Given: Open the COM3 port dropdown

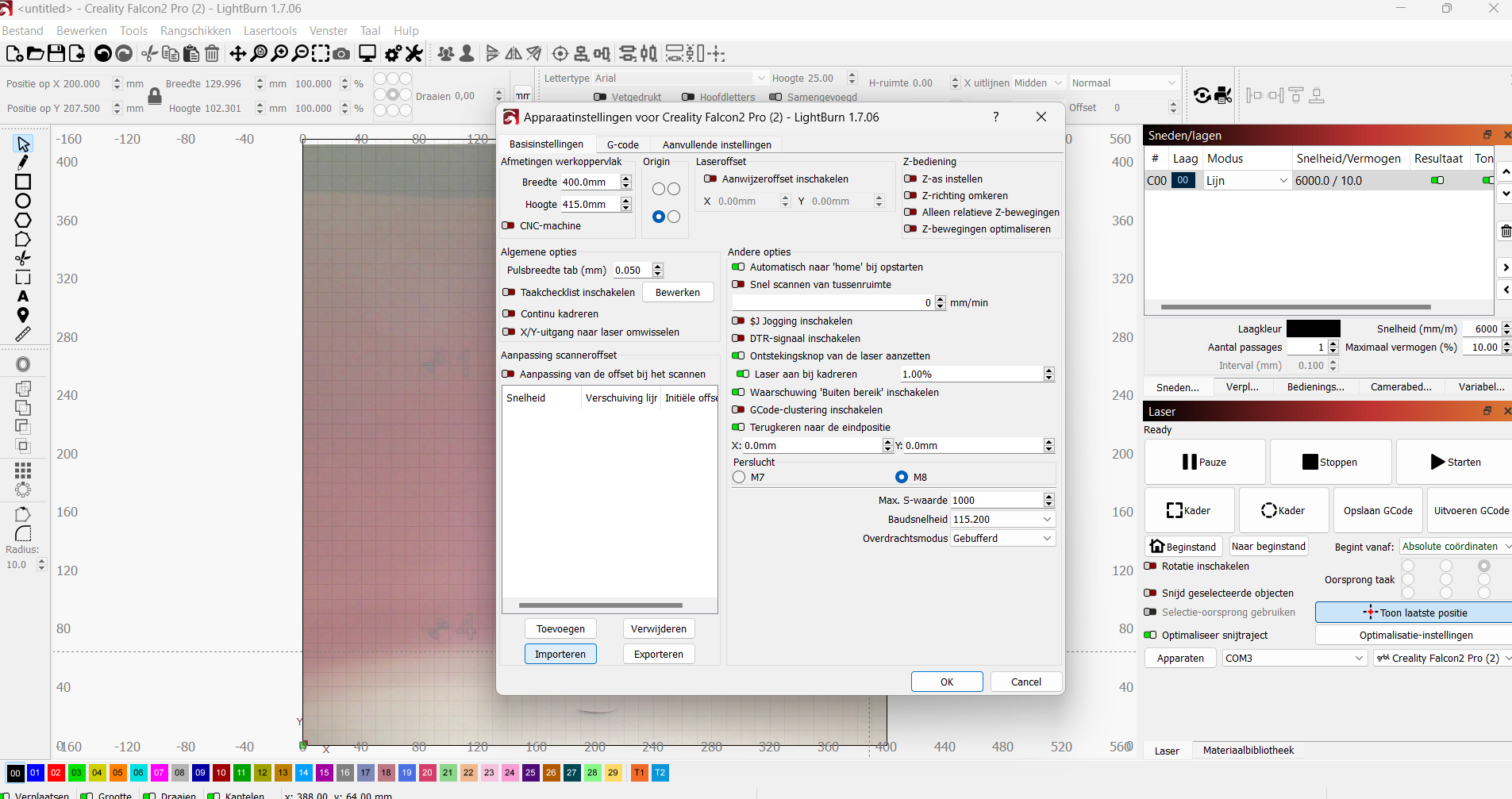Looking at the screenshot, I should pos(1294,659).
